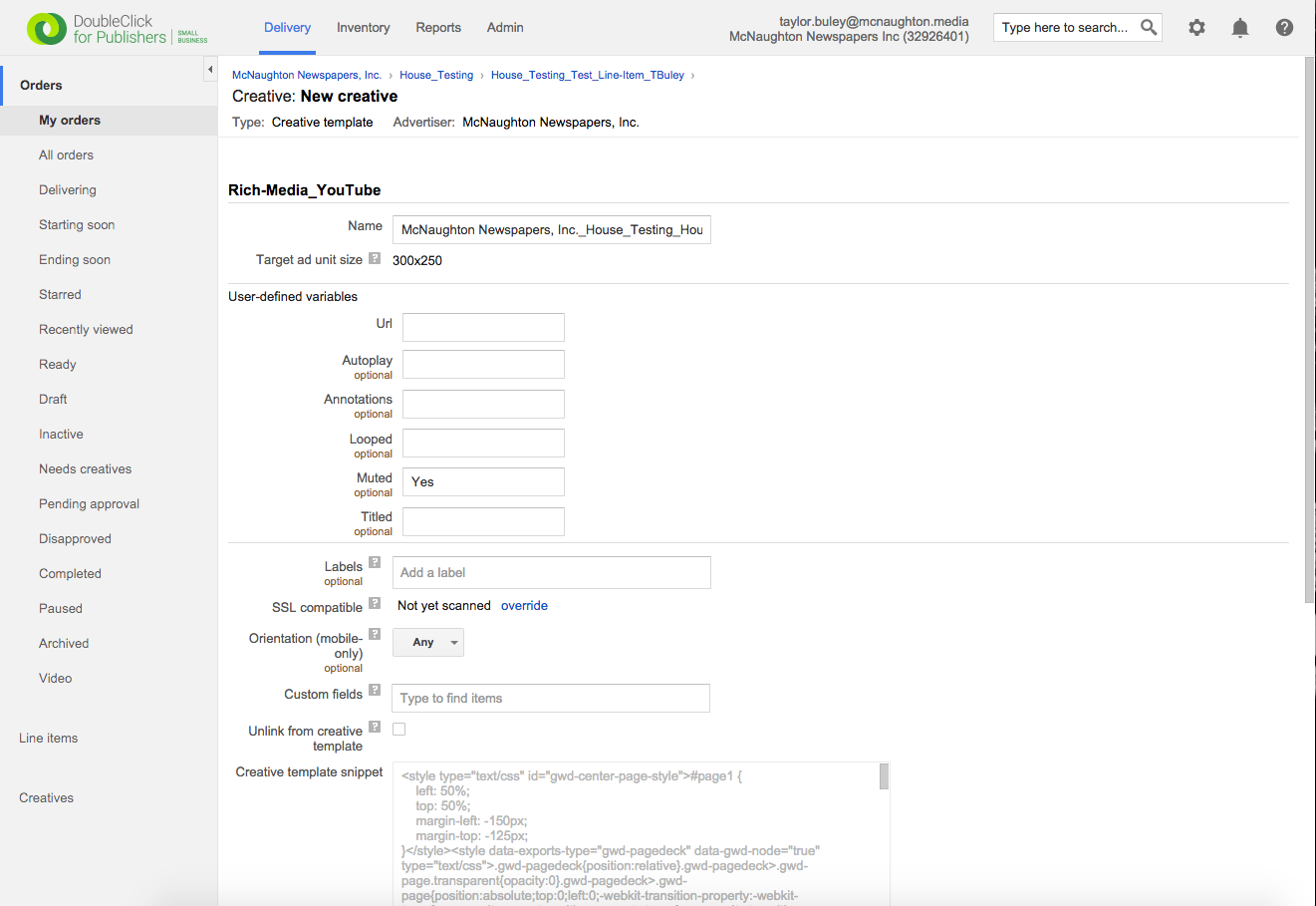Open the Reports tab
This screenshot has width=1316, height=906.
point(438,28)
